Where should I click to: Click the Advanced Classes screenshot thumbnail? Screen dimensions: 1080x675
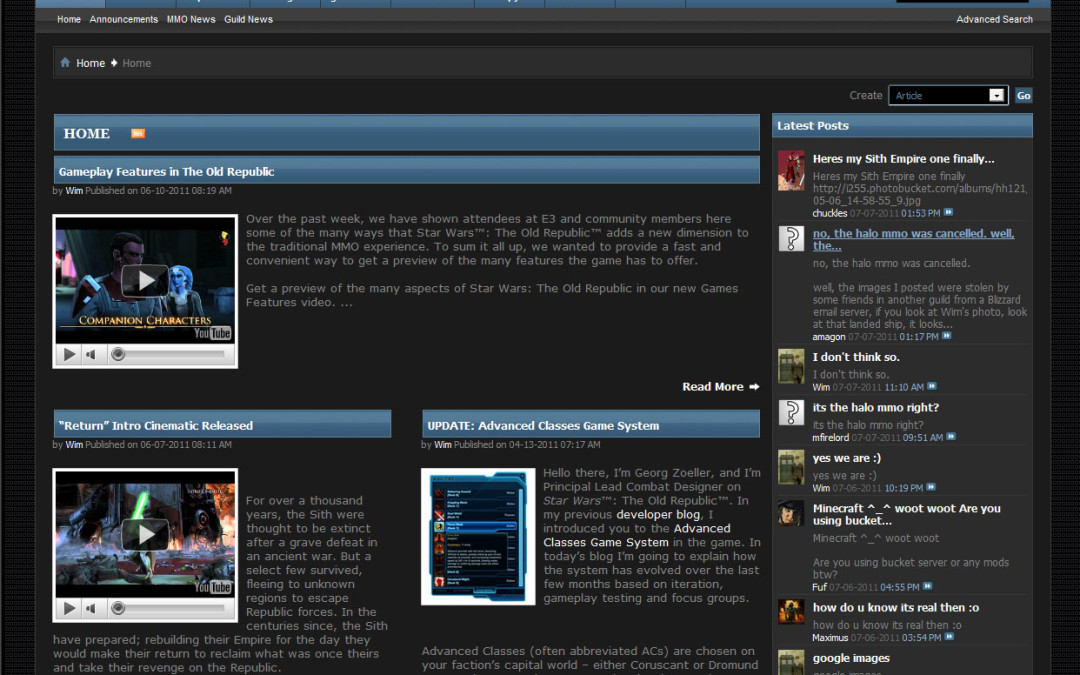[478, 537]
